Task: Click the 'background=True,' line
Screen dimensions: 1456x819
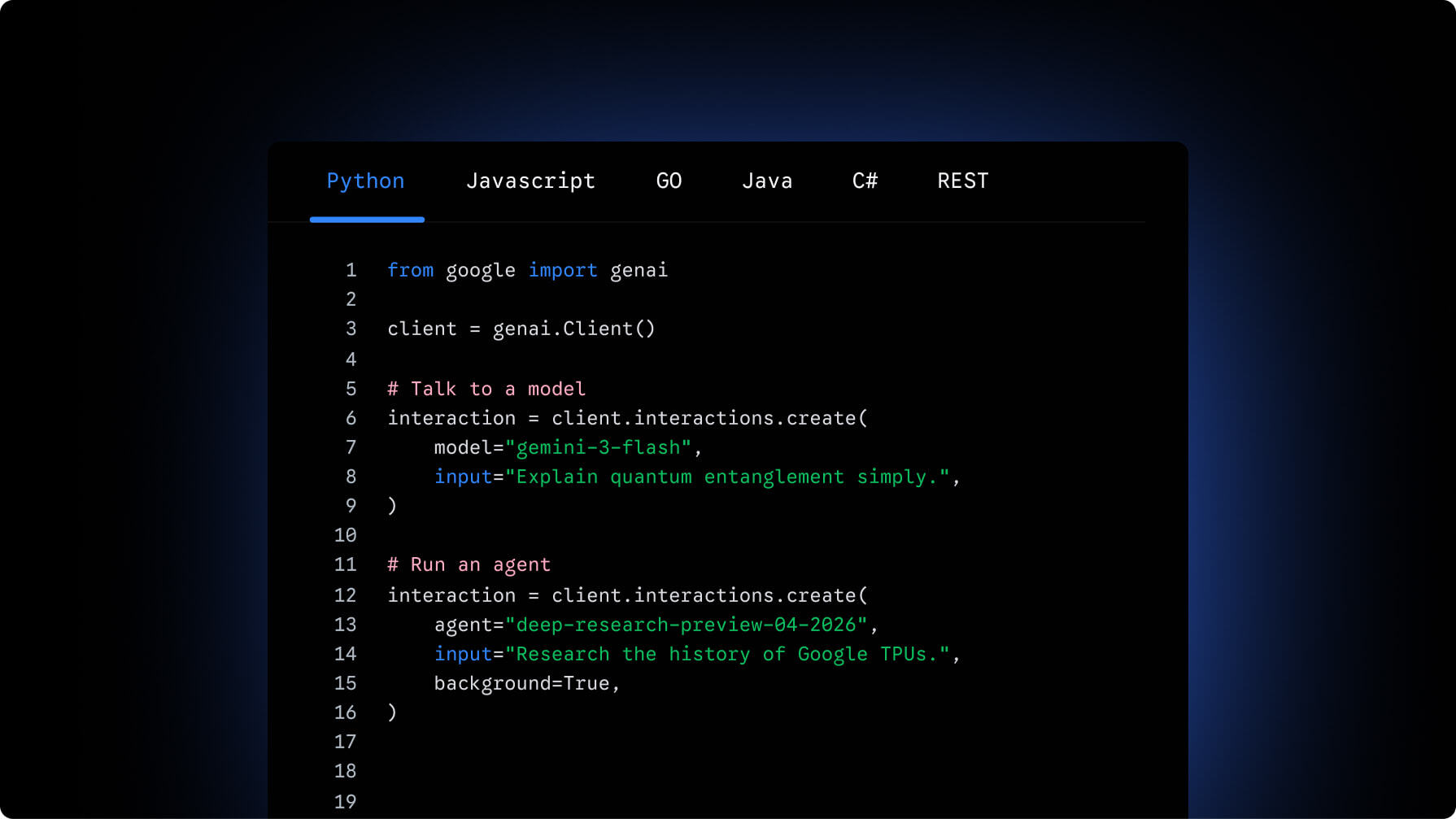Action: (x=527, y=683)
